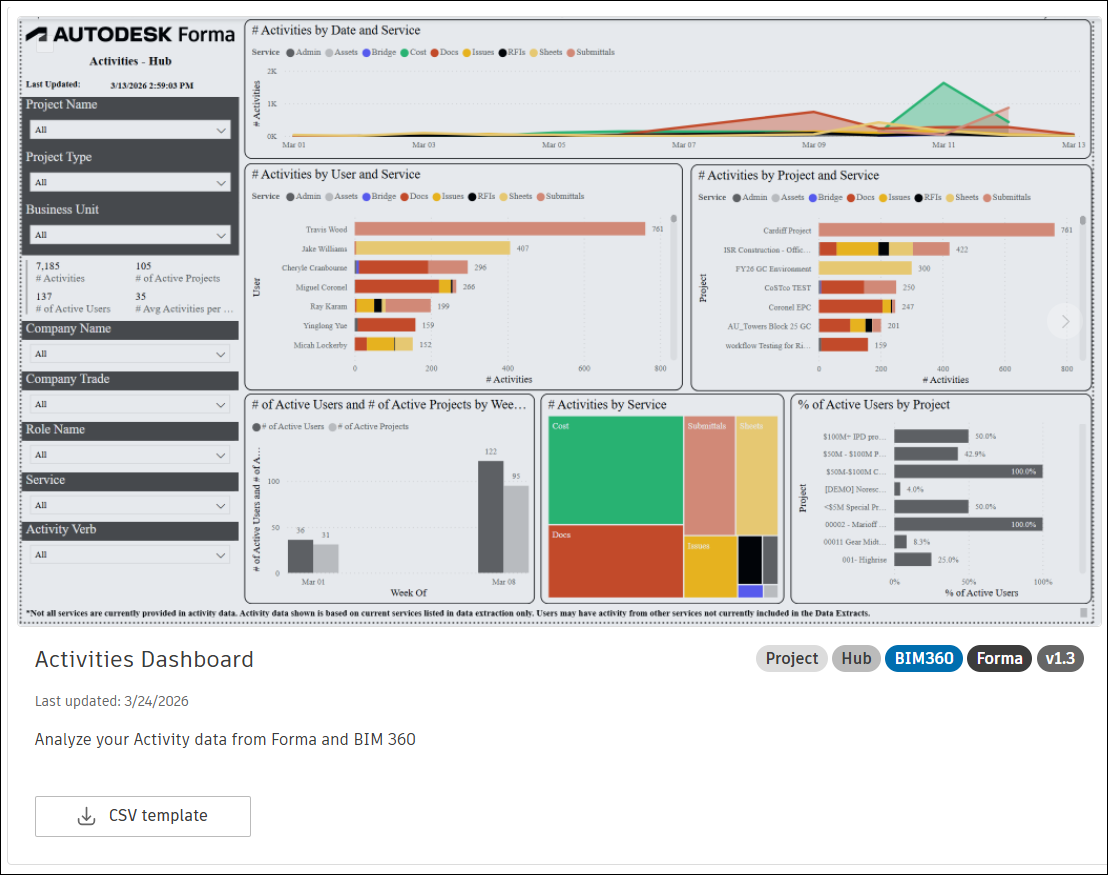Open the Activity Verb dropdown
The width and height of the screenshot is (1108, 875).
(x=130, y=555)
